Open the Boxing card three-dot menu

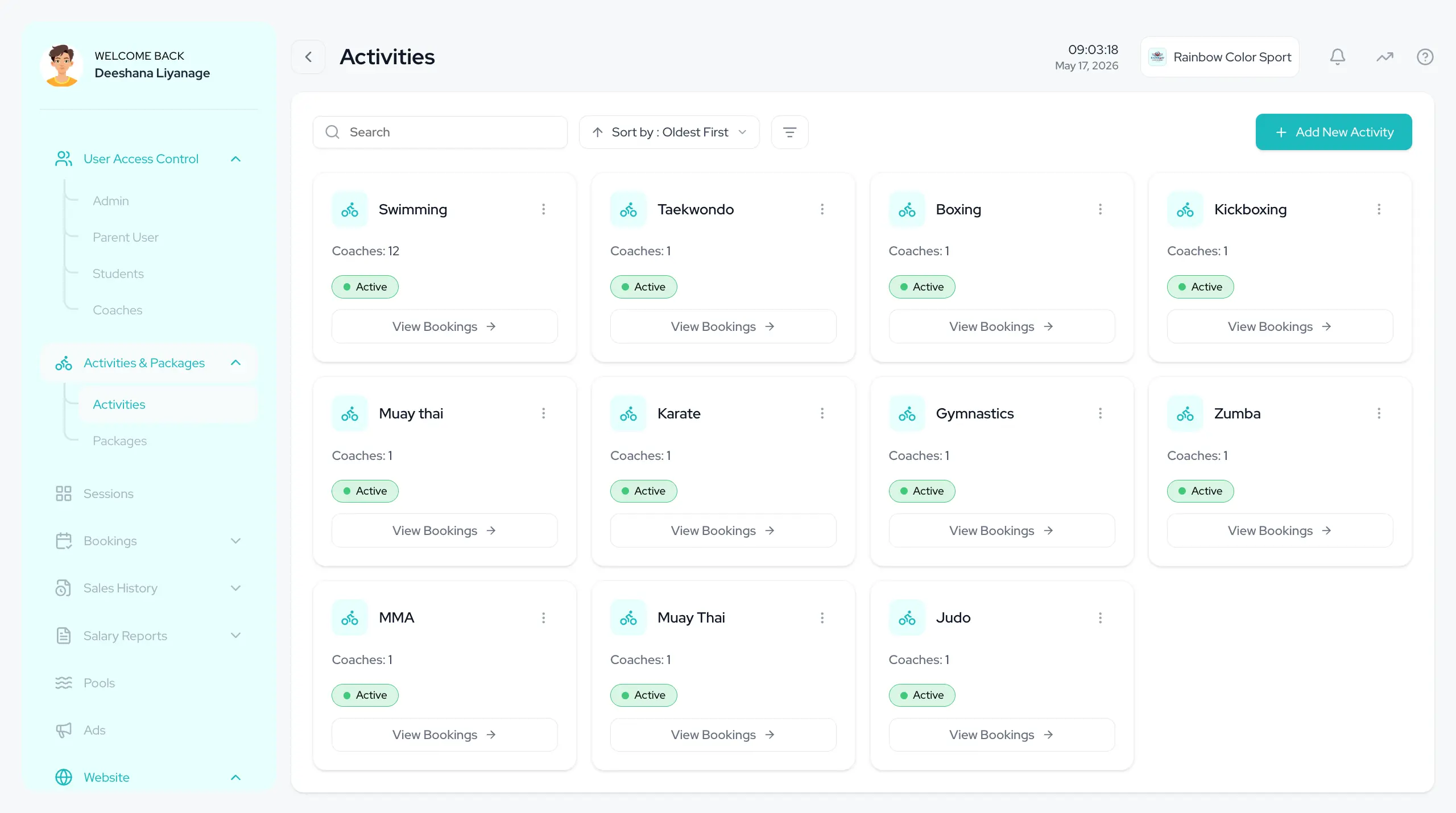[x=1101, y=209]
